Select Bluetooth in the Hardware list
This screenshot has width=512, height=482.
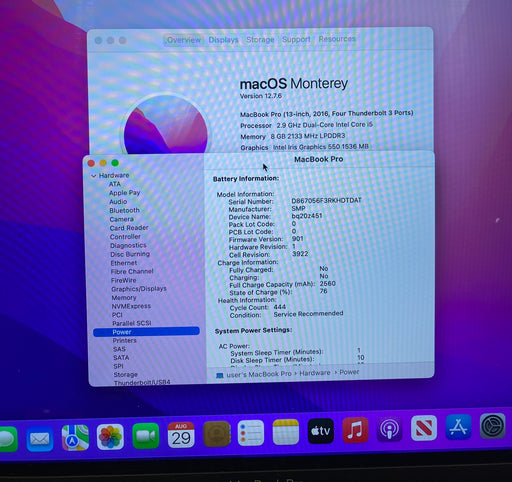pos(125,210)
